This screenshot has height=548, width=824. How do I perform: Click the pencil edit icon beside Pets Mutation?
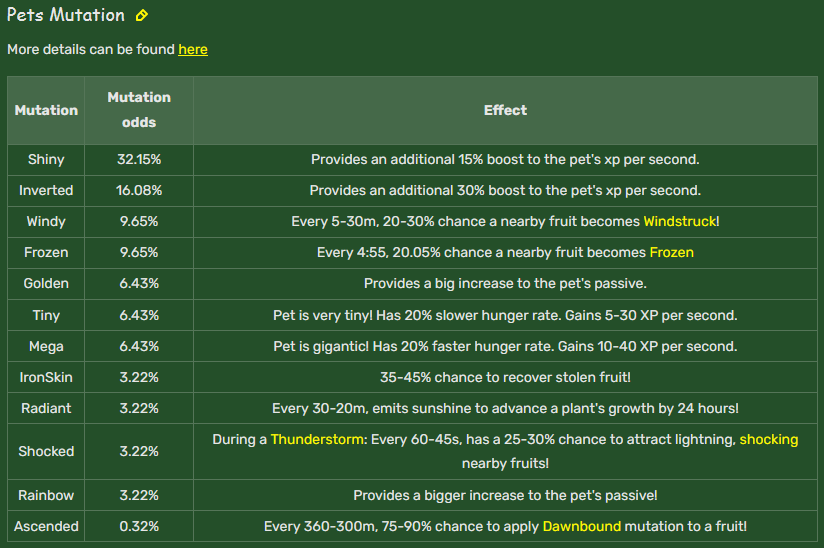pos(141,16)
